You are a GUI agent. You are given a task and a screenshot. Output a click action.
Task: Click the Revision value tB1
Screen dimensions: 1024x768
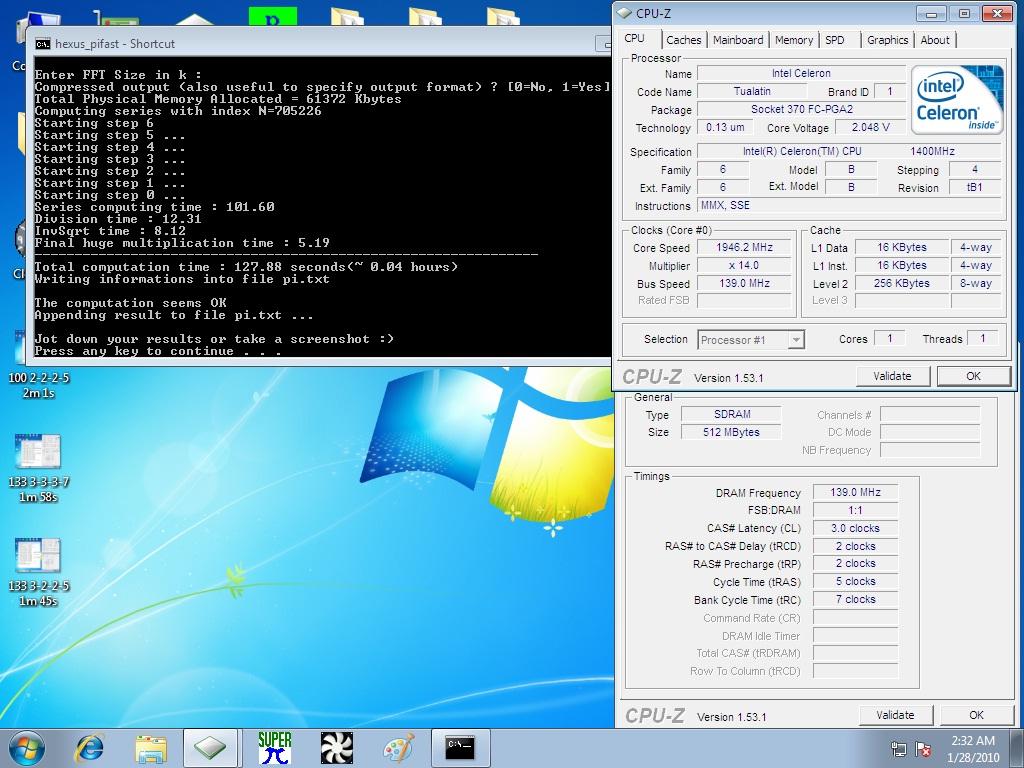pos(974,187)
